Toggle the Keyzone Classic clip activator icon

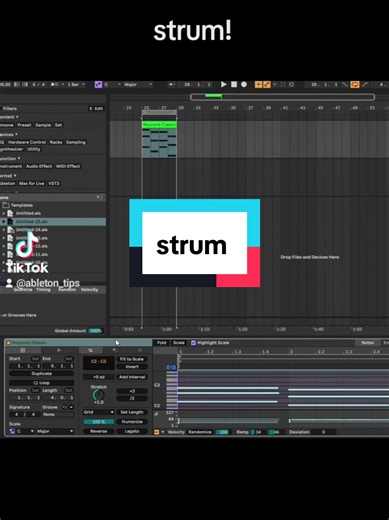(x=9, y=343)
